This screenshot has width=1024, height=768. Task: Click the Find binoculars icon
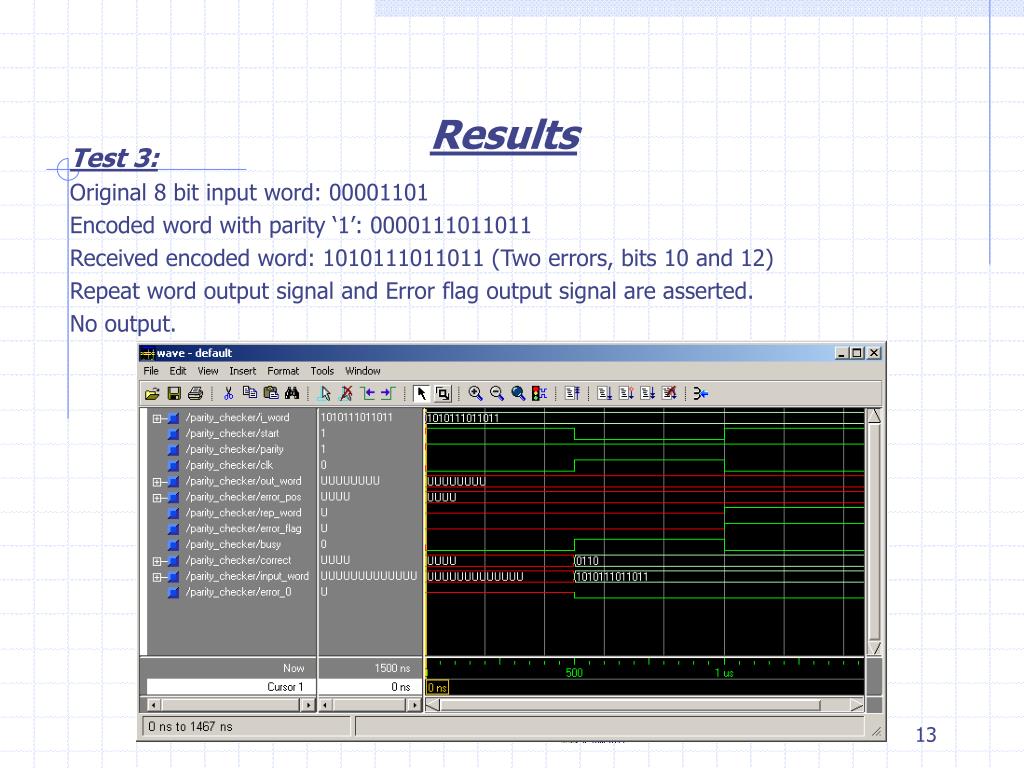(x=292, y=393)
